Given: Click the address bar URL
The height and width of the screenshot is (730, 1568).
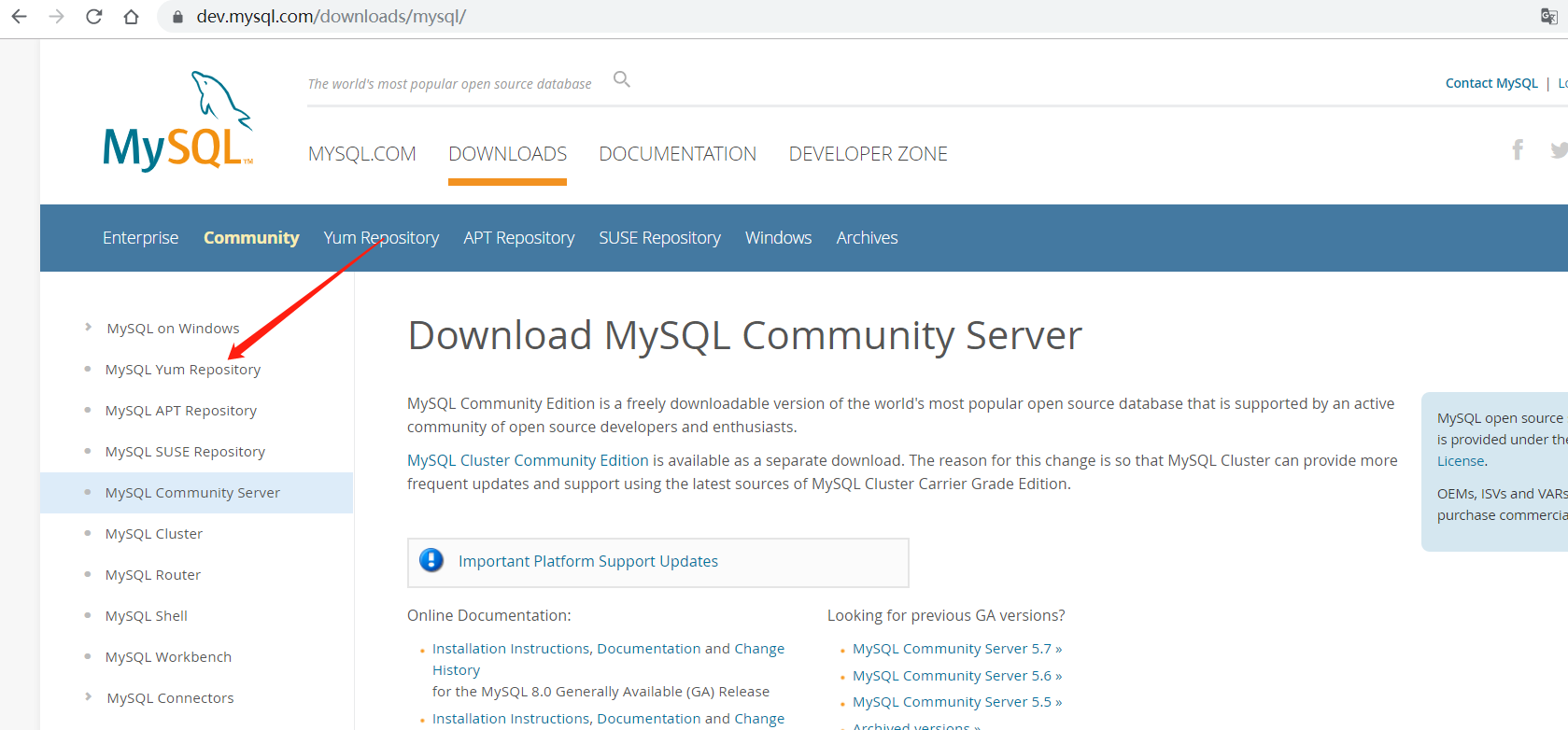Looking at the screenshot, I should pos(331,17).
